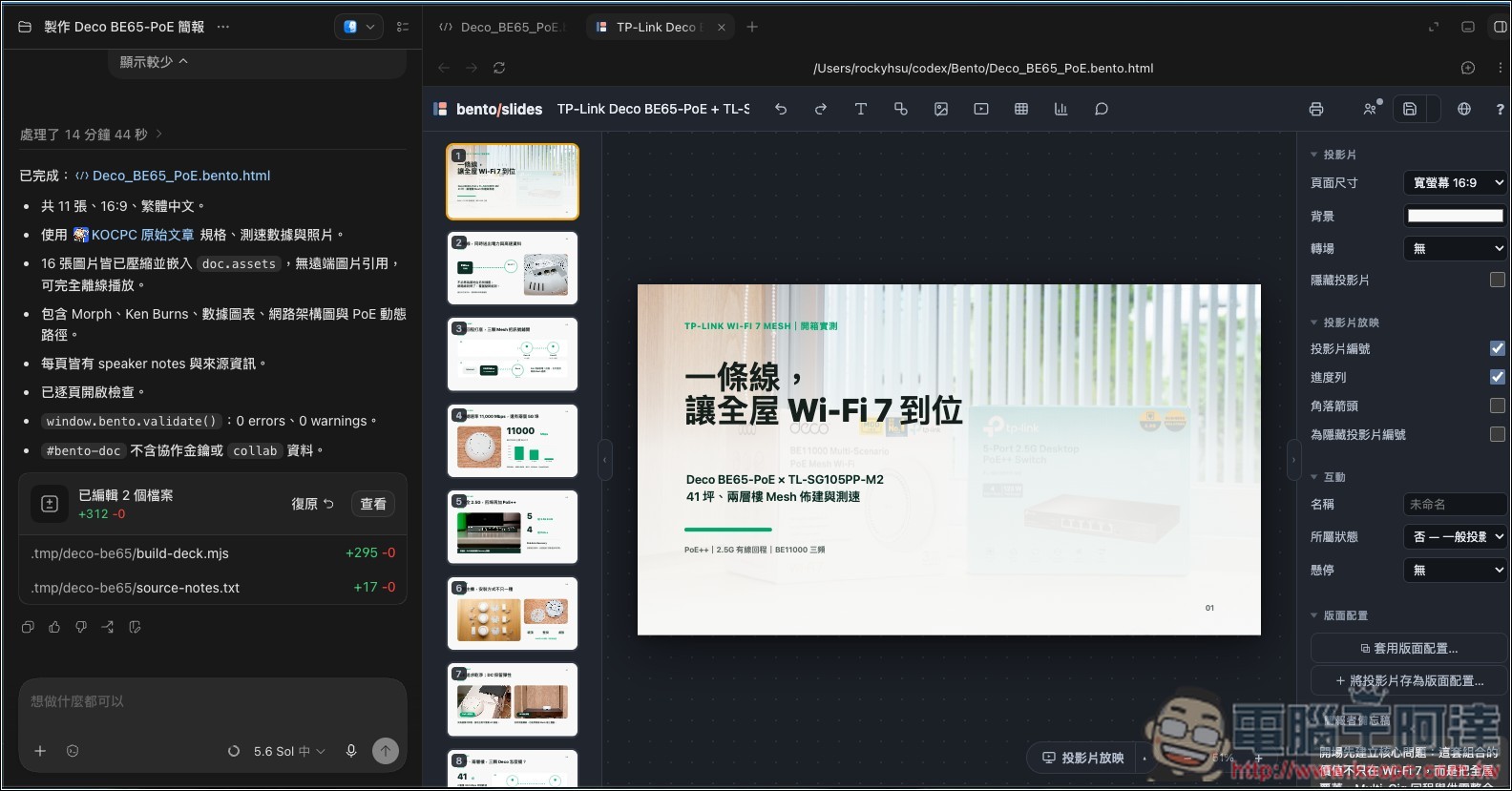Collapse details with 顯示較少

pos(154,62)
